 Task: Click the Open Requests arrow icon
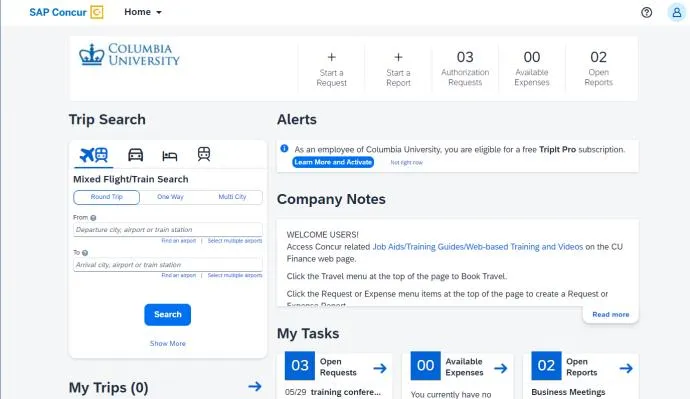(x=380, y=368)
